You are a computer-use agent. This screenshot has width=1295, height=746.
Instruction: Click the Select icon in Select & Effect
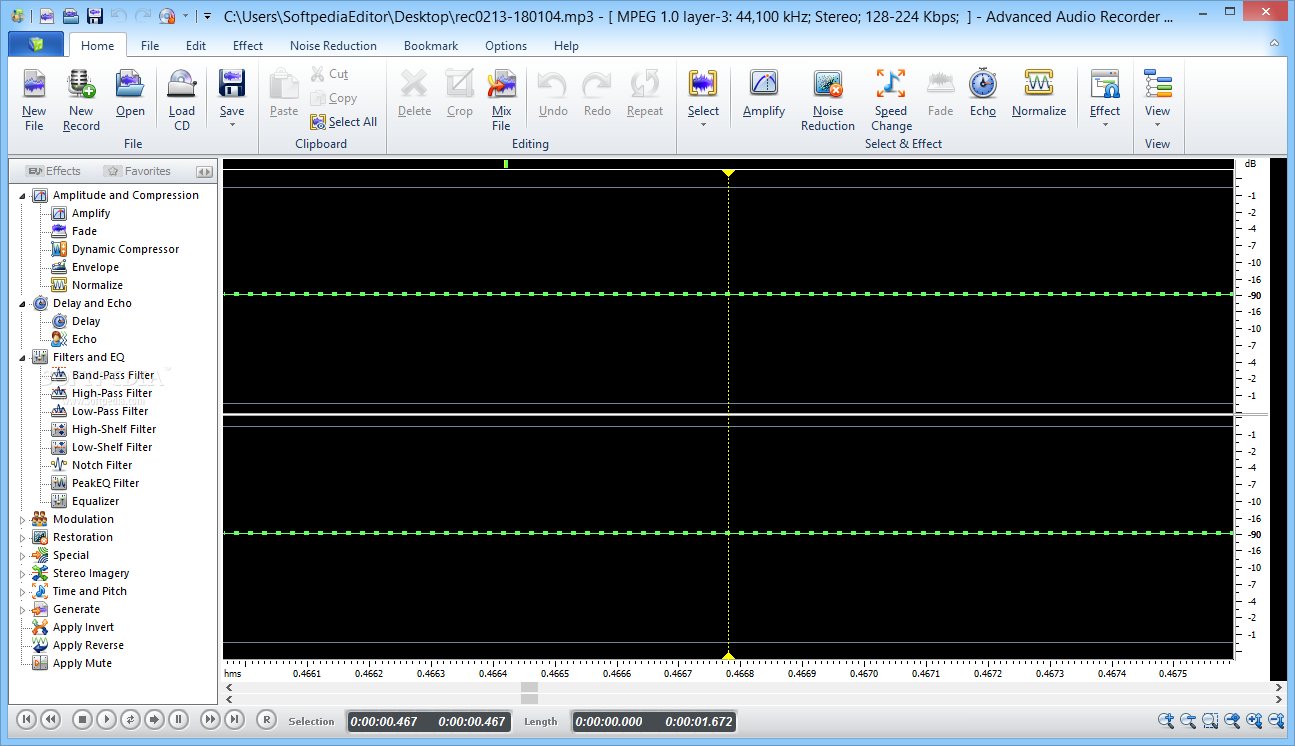tap(703, 84)
